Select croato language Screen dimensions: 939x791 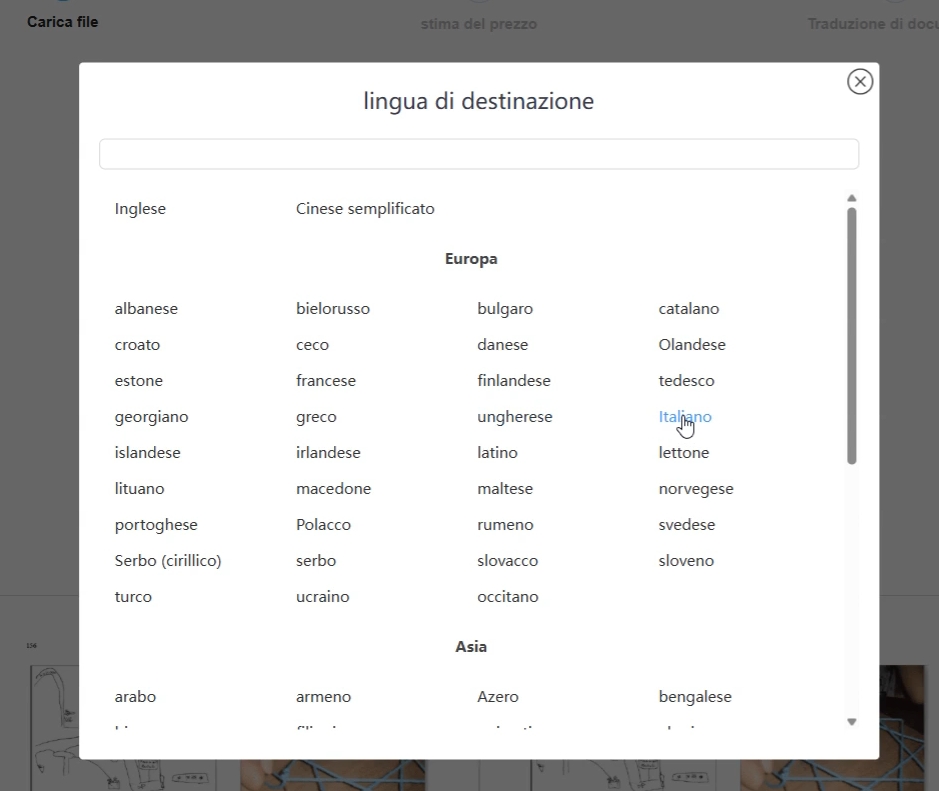click(137, 345)
